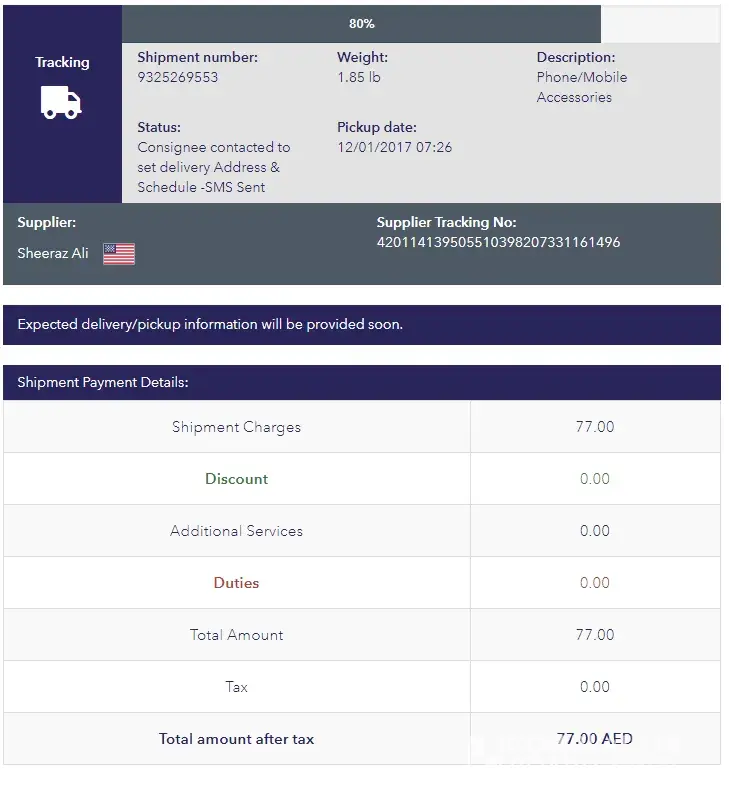Viewport: 729px width, 798px height.
Task: Click the Tax row label
Action: (236, 687)
